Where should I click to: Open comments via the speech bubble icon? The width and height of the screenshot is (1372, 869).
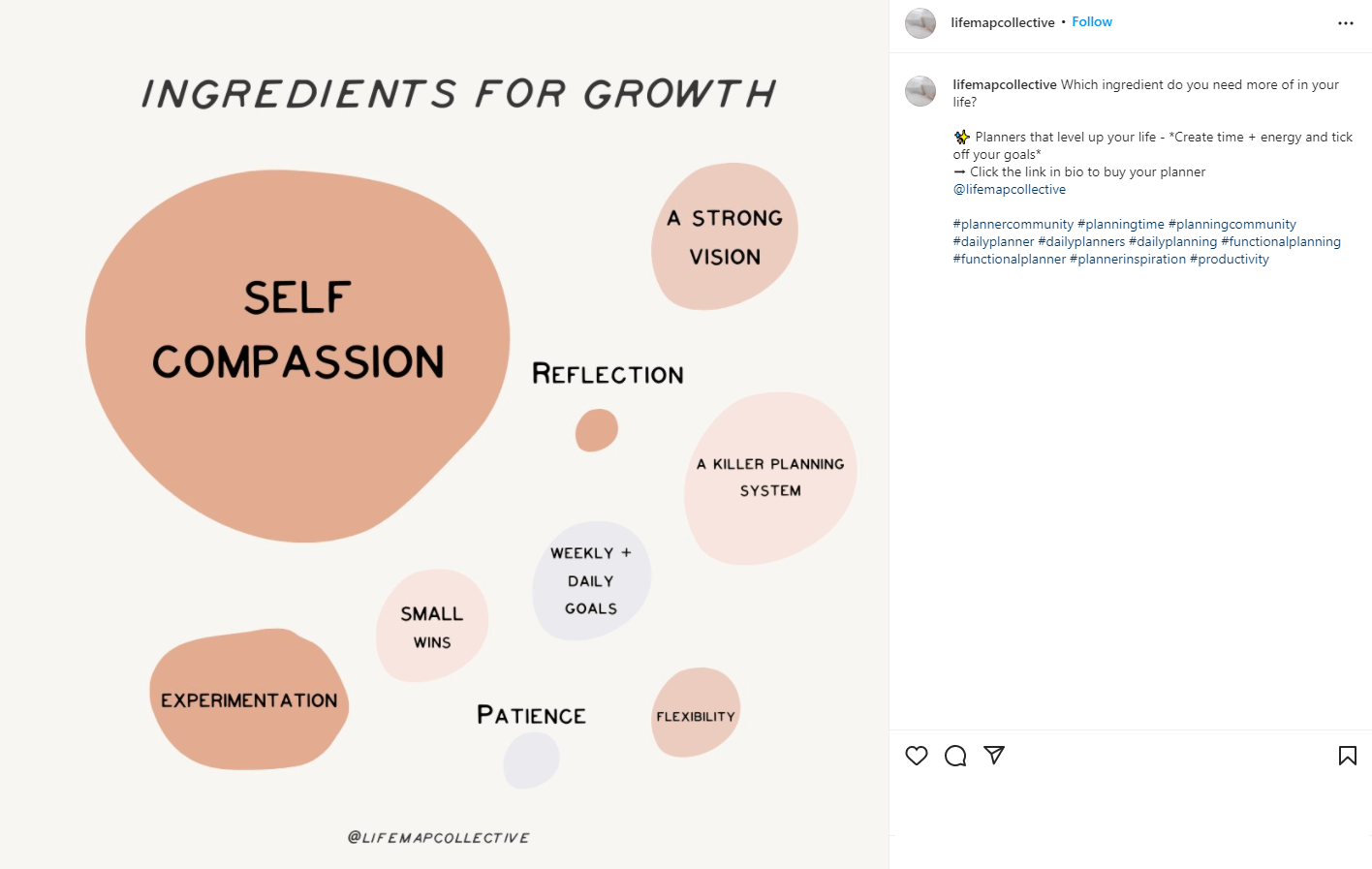[x=955, y=756]
